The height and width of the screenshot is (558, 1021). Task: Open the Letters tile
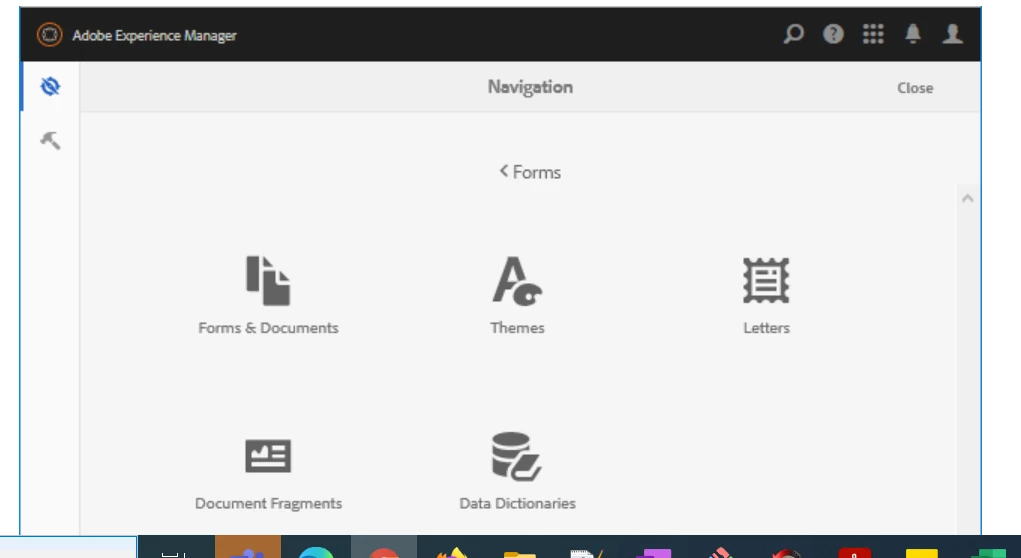point(766,295)
